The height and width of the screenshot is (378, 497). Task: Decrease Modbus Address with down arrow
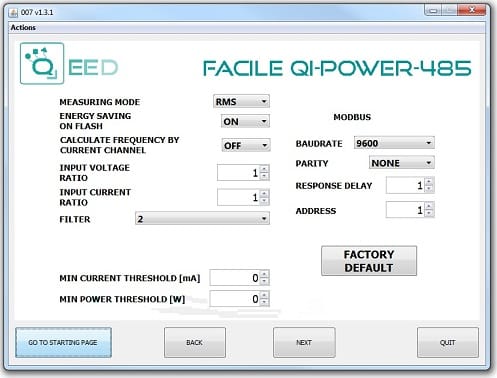(x=429, y=213)
